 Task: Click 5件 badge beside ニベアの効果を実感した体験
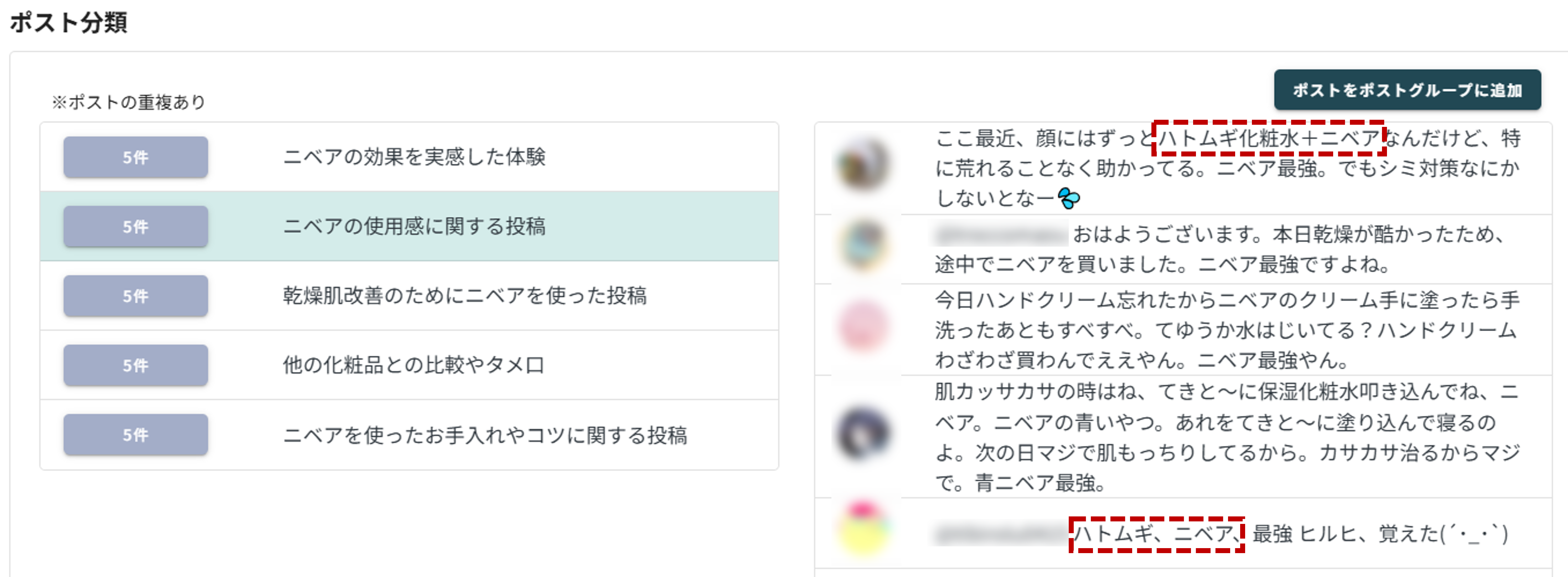(135, 157)
